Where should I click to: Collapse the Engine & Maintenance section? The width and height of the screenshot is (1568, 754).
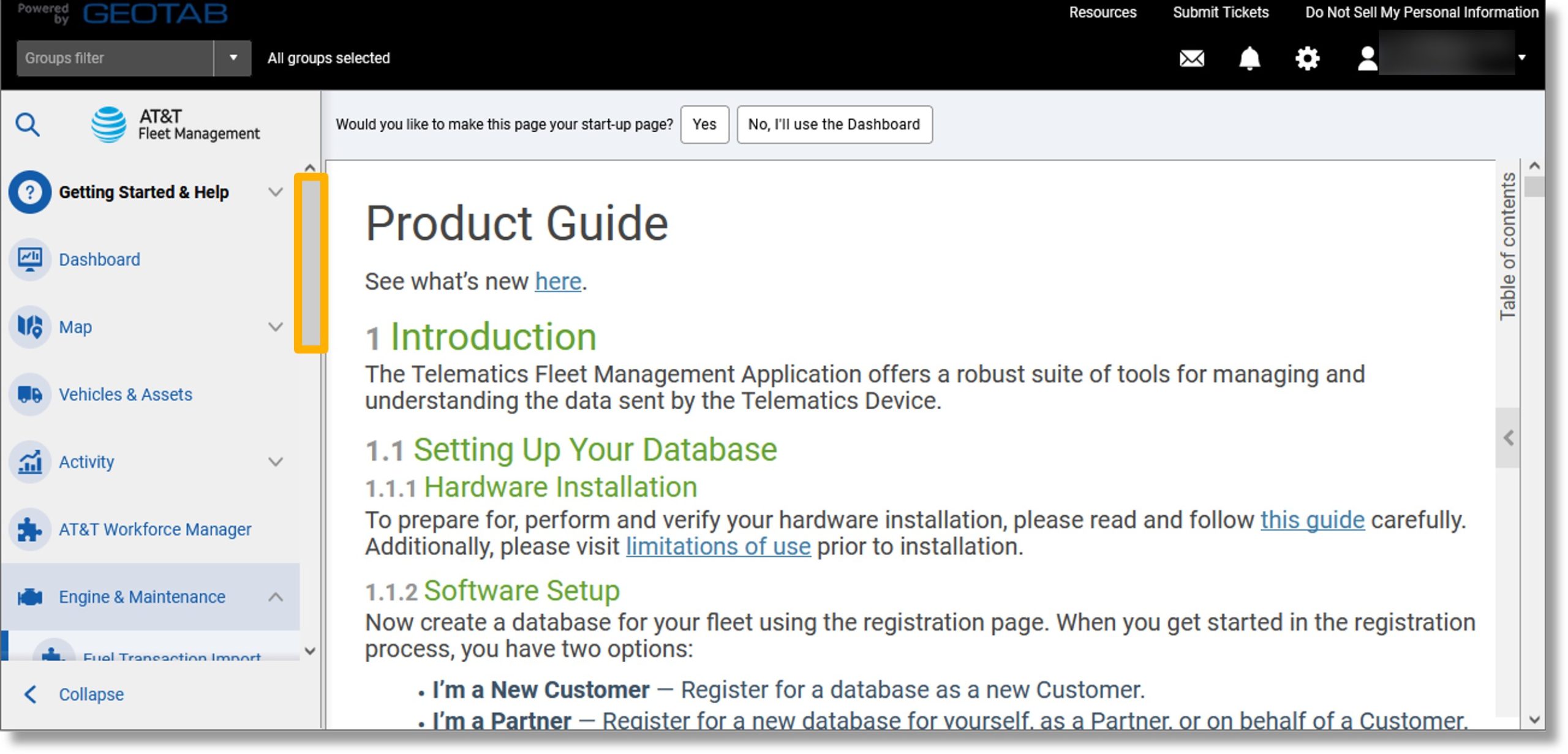click(x=277, y=596)
